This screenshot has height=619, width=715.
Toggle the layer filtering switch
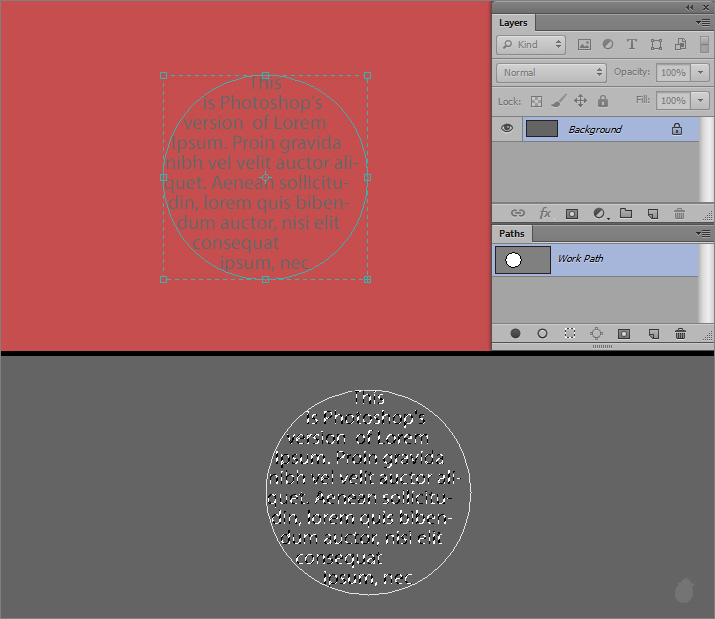tap(704, 44)
